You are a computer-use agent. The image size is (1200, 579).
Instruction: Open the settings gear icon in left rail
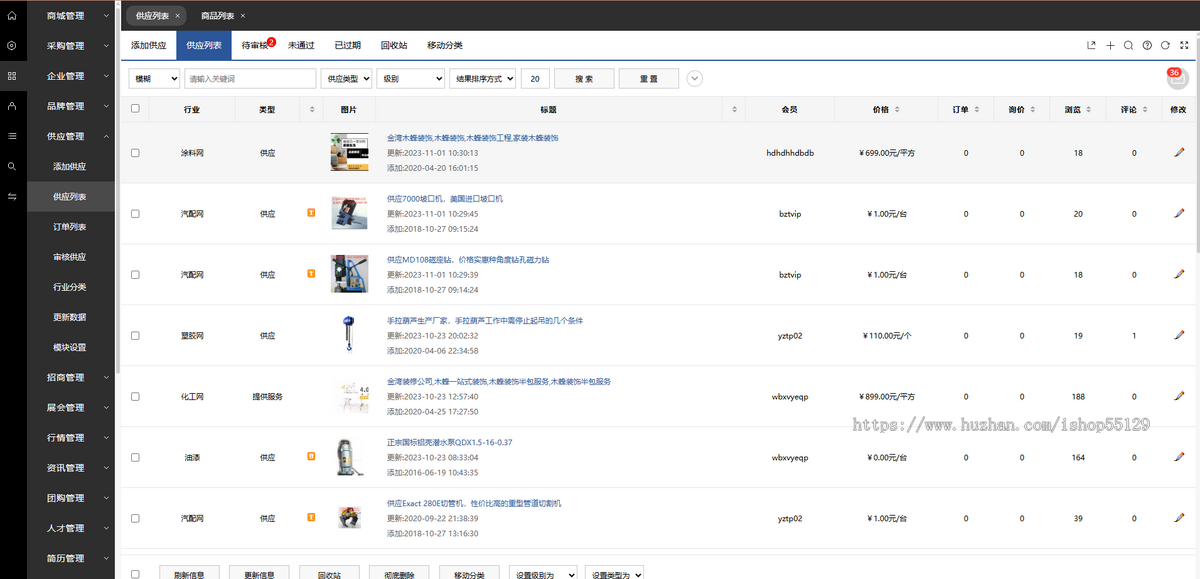[x=12, y=46]
